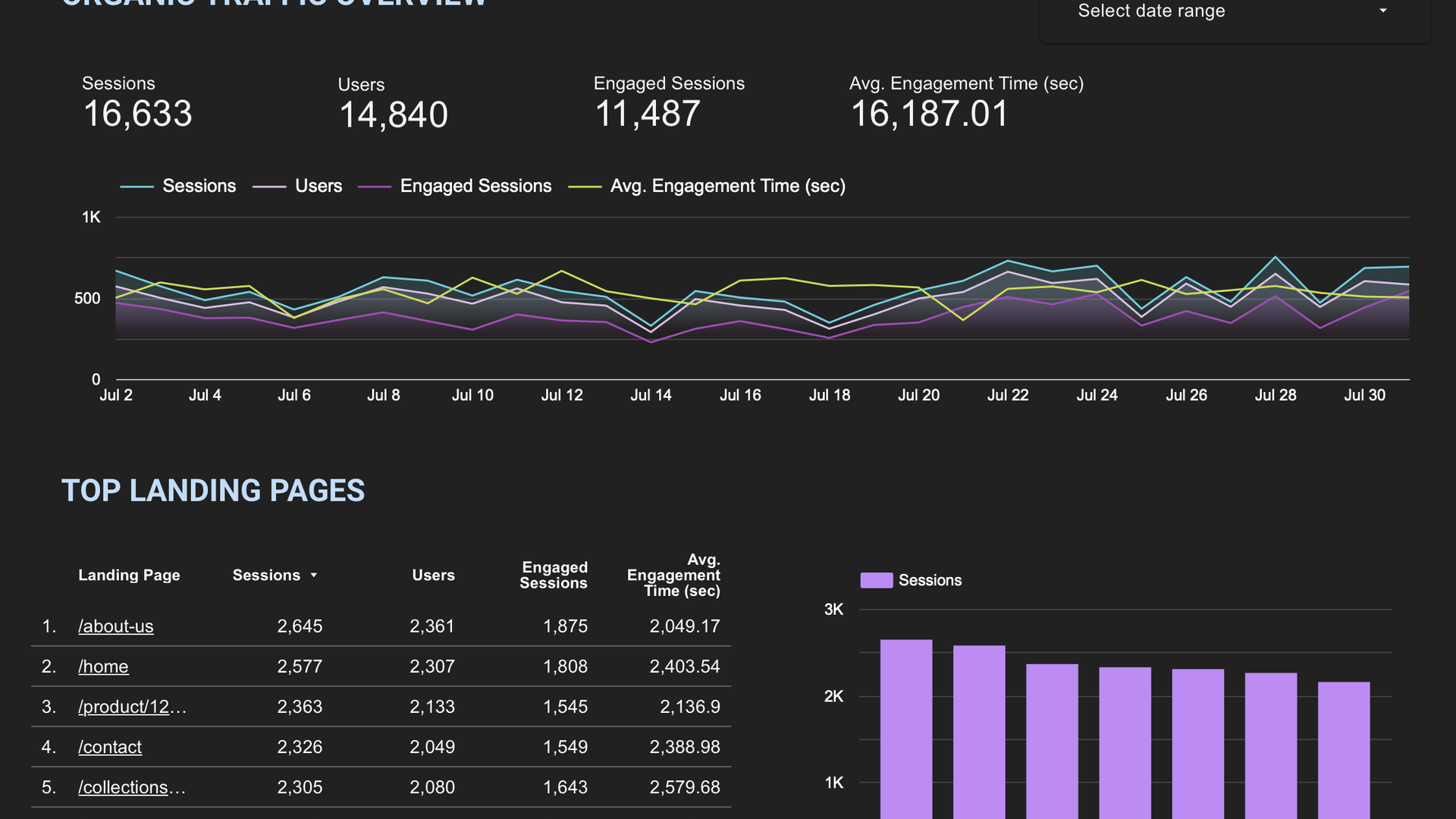The image size is (1456, 819).
Task: Open the /contact landing page link
Action: [110, 747]
